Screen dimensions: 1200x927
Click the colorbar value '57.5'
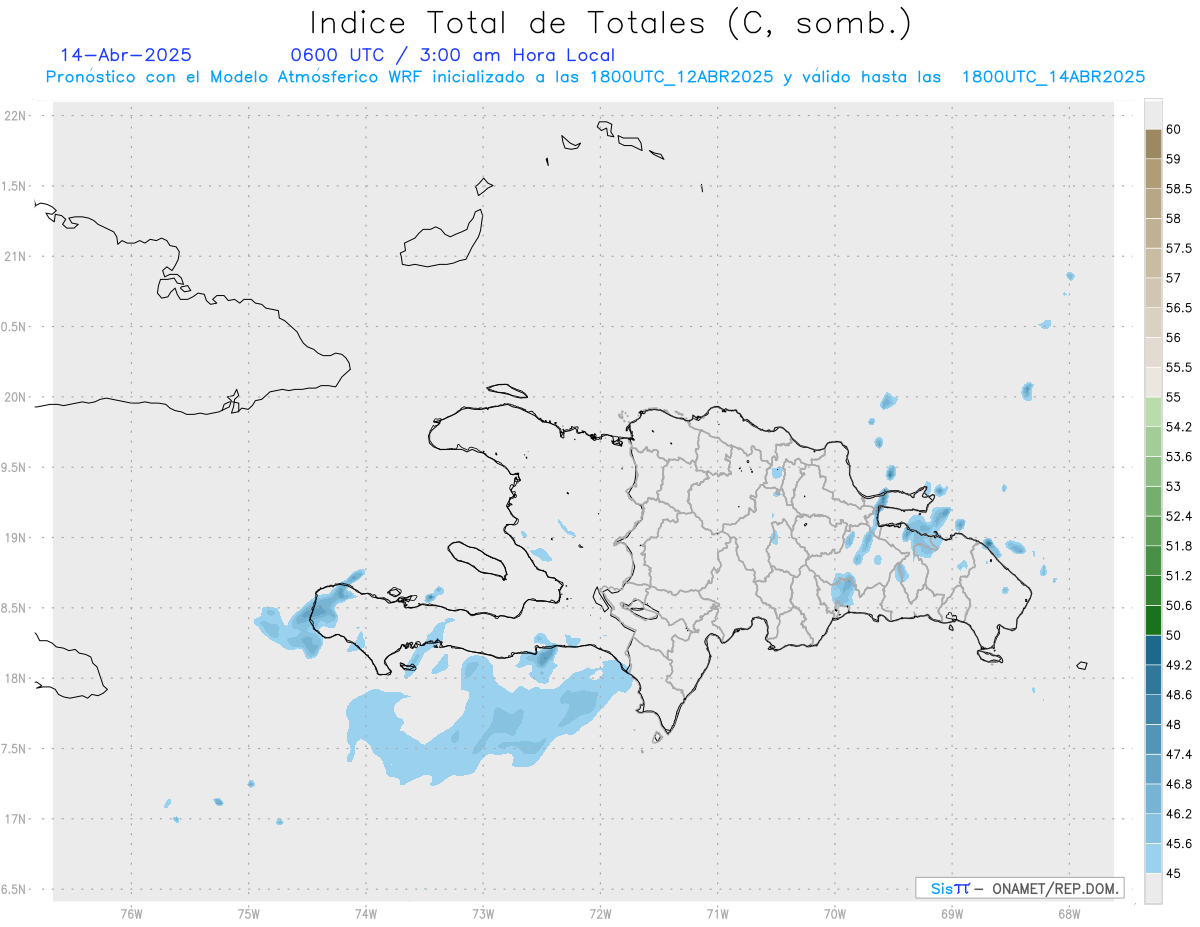tap(1178, 248)
